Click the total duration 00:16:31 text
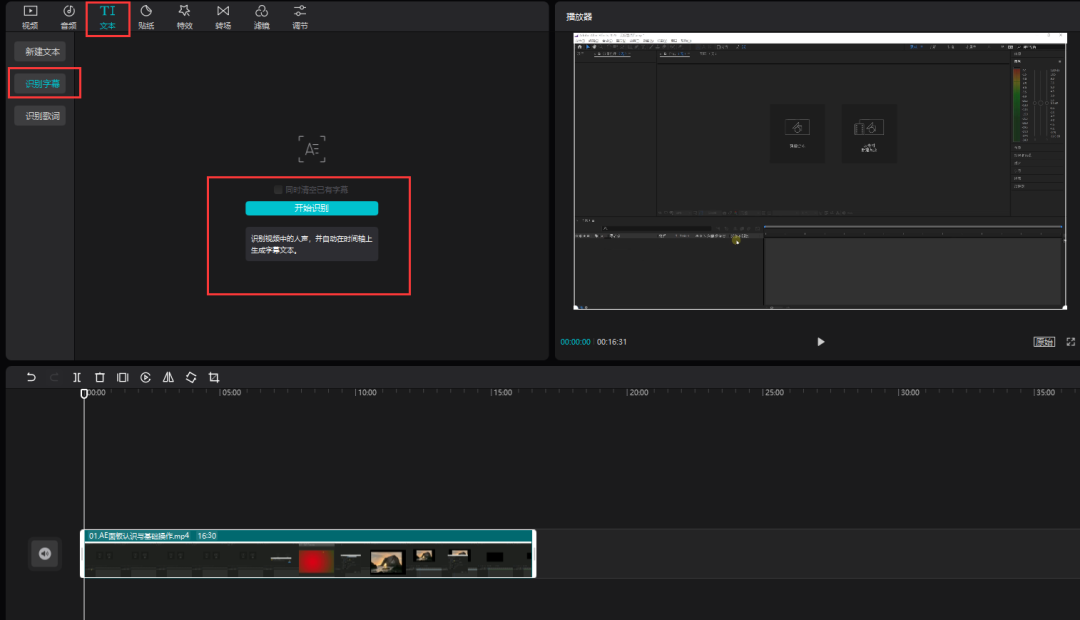The image size is (1080, 620). pyautogui.click(x=612, y=342)
